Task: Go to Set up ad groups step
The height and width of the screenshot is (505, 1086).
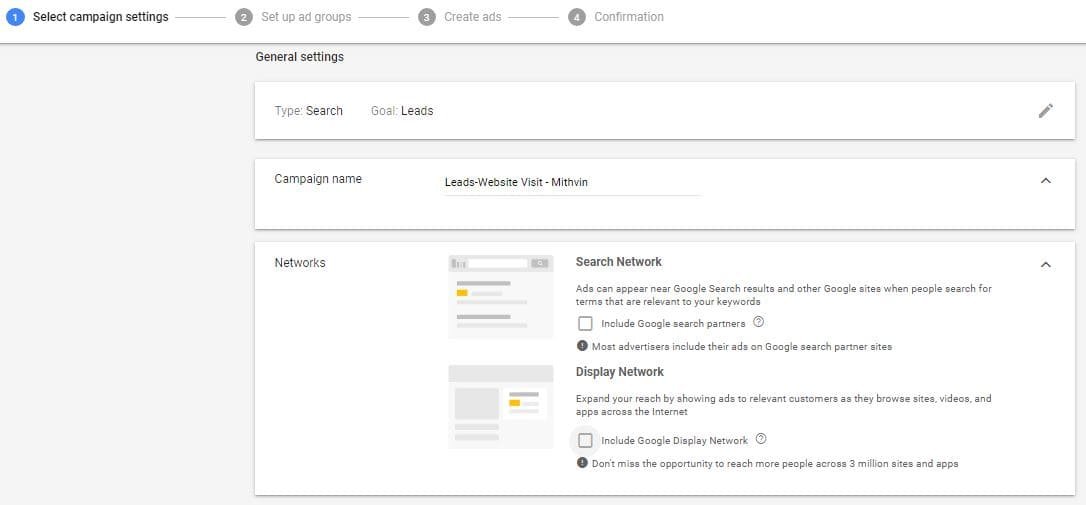Action: coord(306,17)
